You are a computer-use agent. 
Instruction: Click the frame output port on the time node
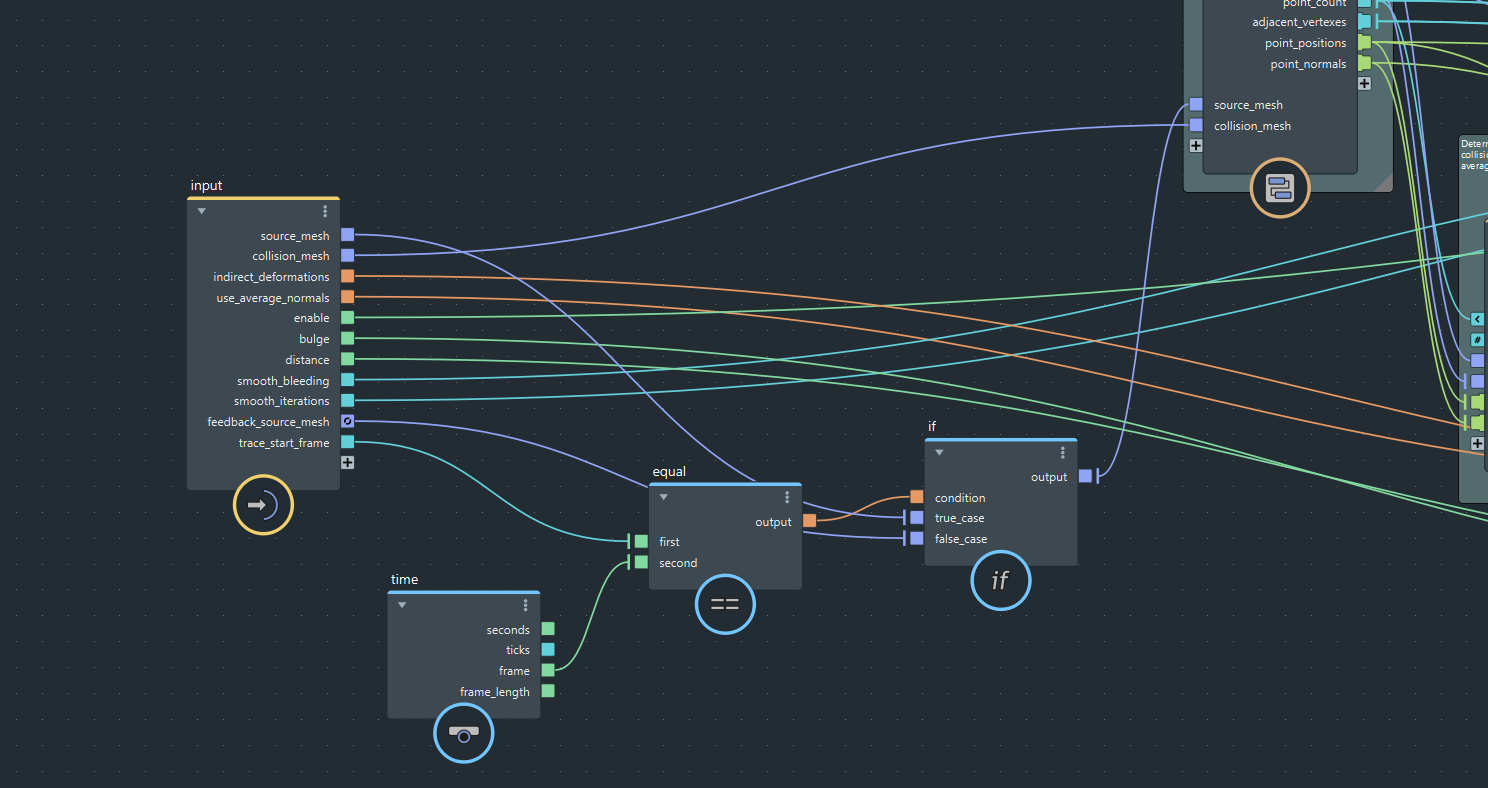tap(548, 670)
